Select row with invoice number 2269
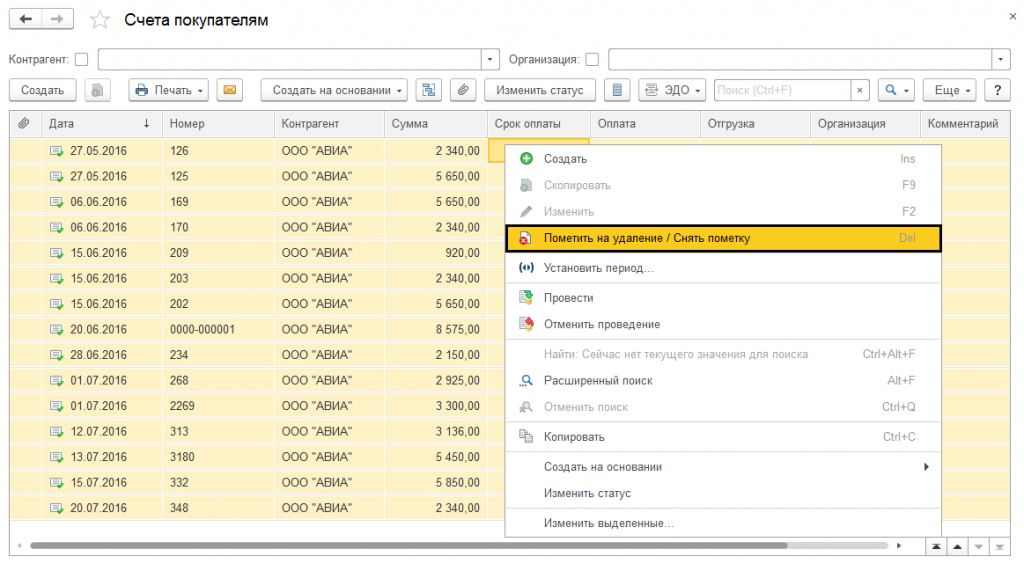The image size is (1024, 564). [258, 406]
